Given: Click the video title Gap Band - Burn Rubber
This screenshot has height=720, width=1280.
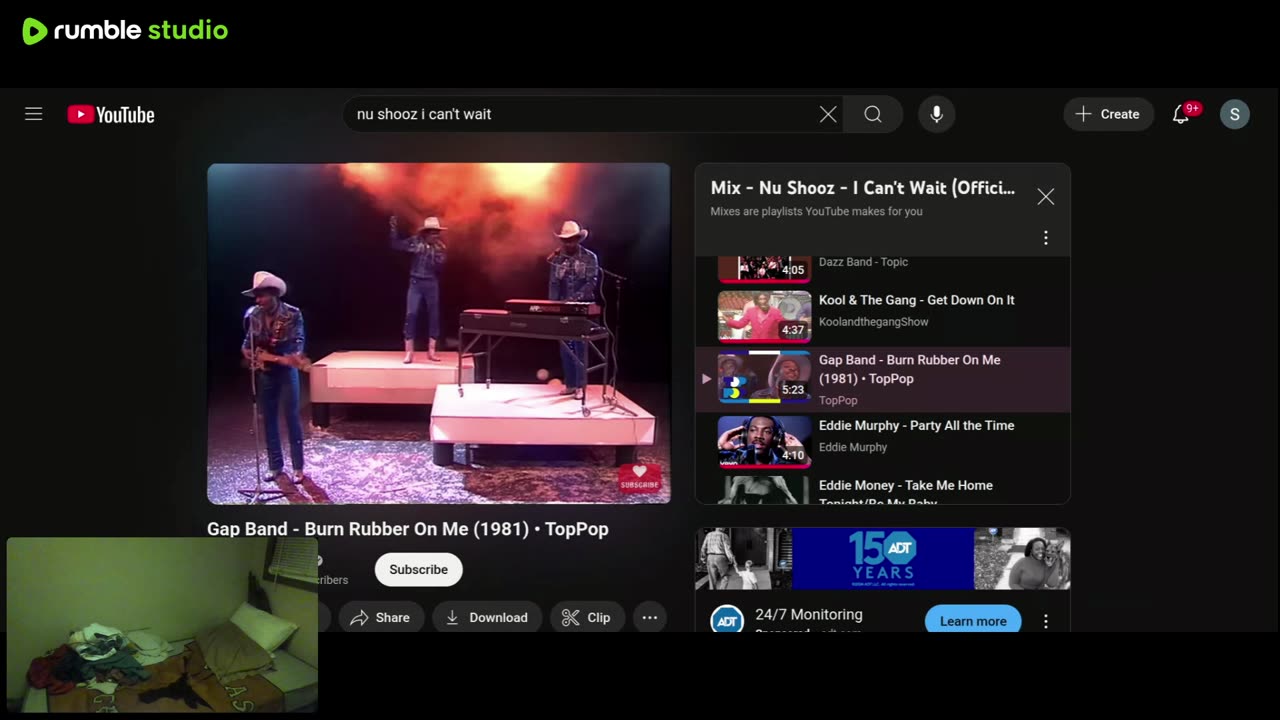Looking at the screenshot, I should 407,529.
